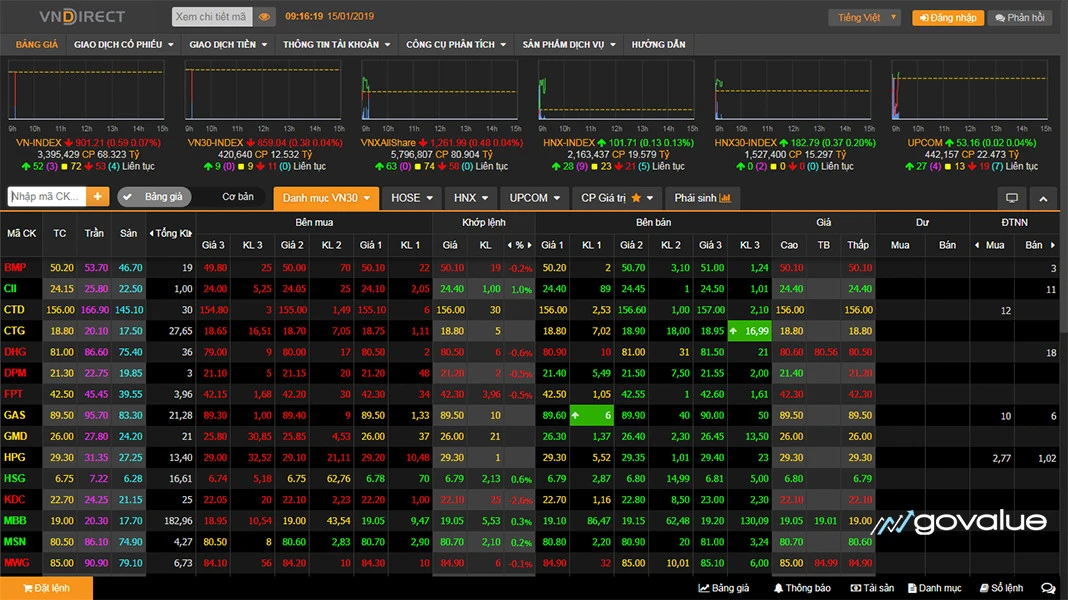
Task: Click the Phái sinh derivatives chart tab
Action: [x=702, y=198]
